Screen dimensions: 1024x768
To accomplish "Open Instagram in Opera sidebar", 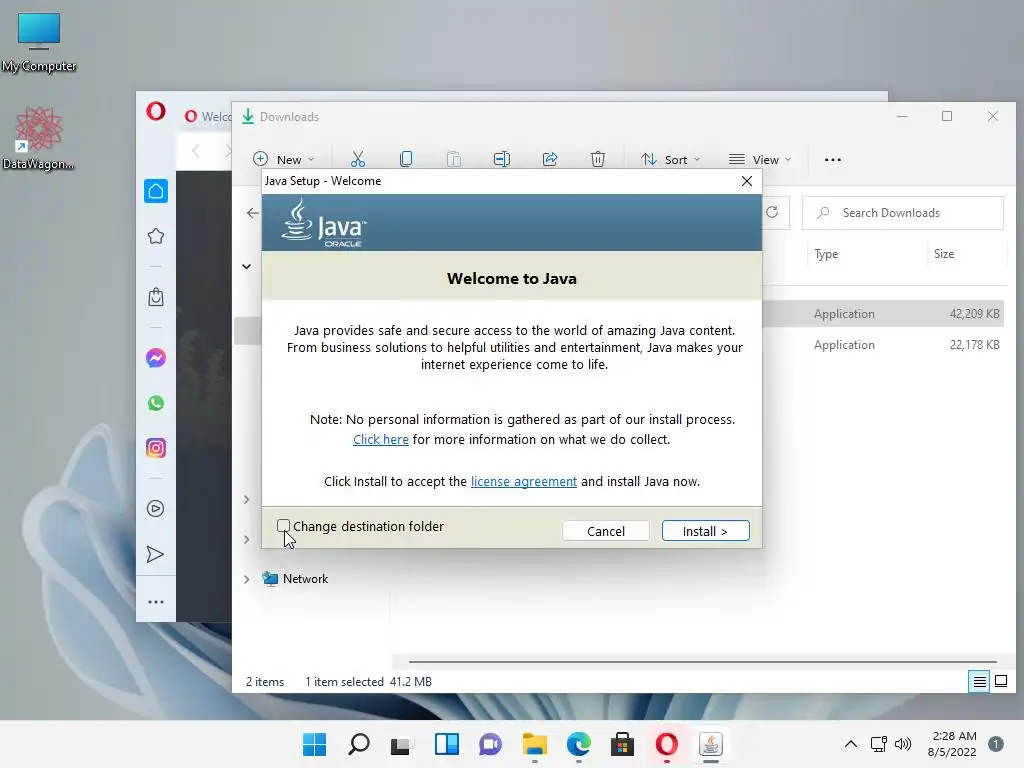I will [x=156, y=448].
